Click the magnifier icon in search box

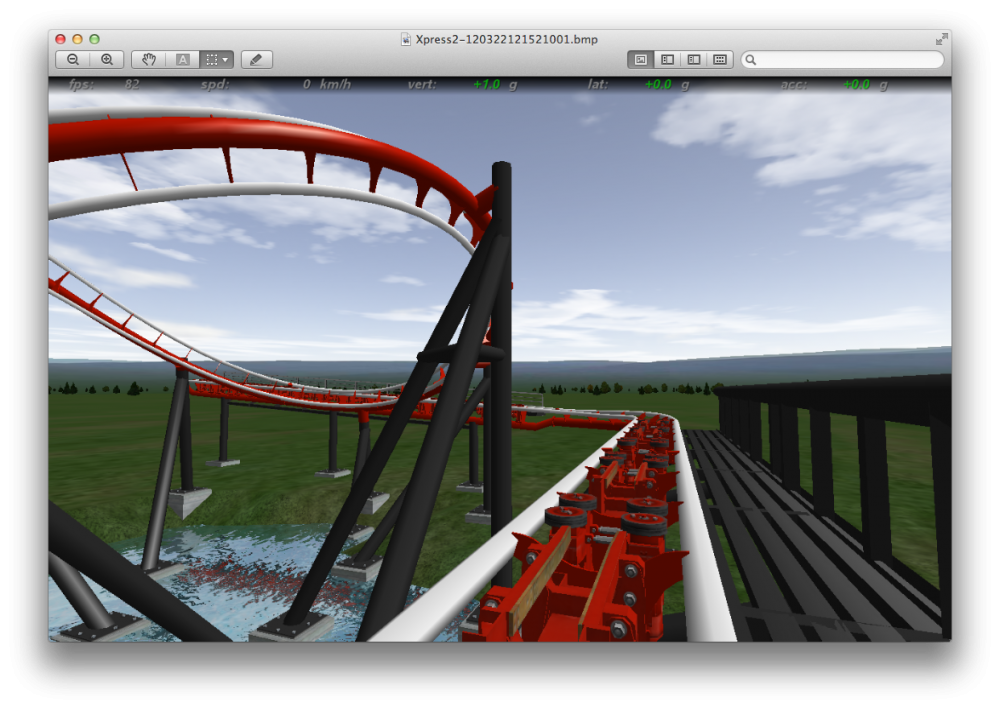(751, 60)
